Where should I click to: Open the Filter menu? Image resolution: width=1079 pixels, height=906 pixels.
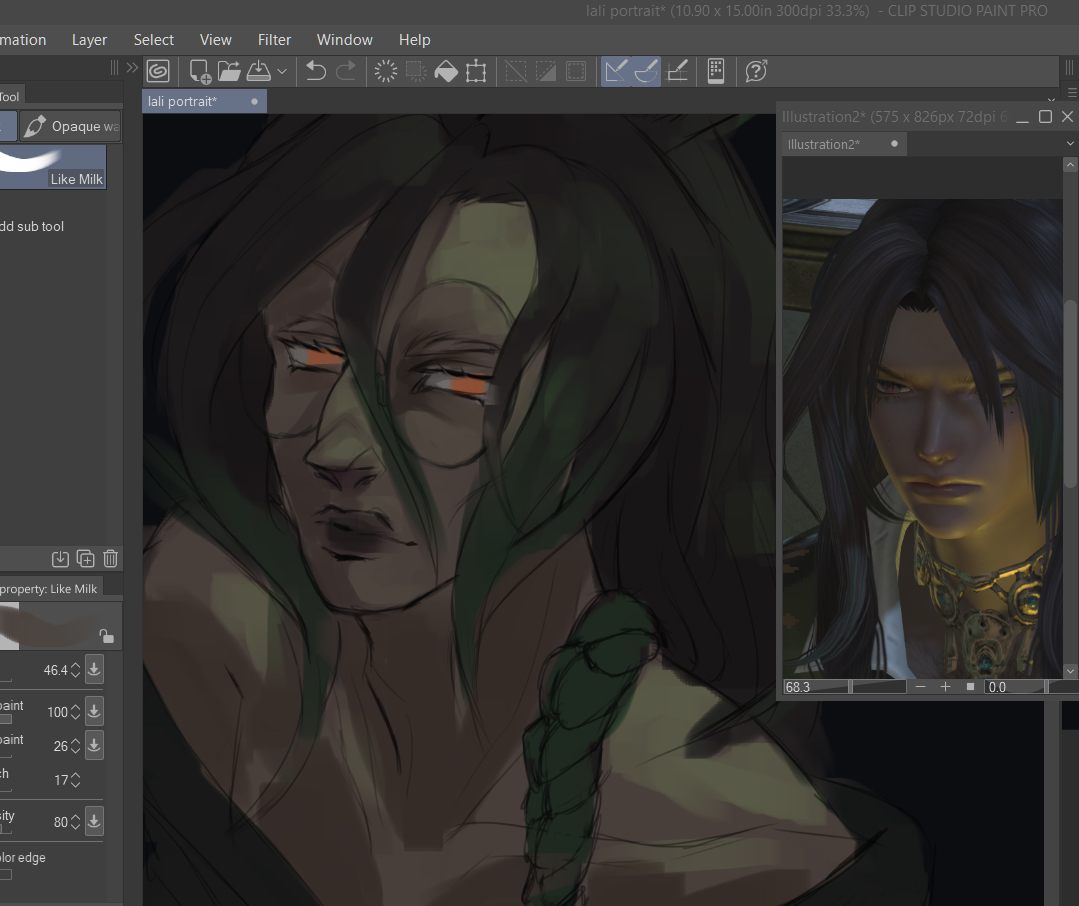click(x=274, y=40)
